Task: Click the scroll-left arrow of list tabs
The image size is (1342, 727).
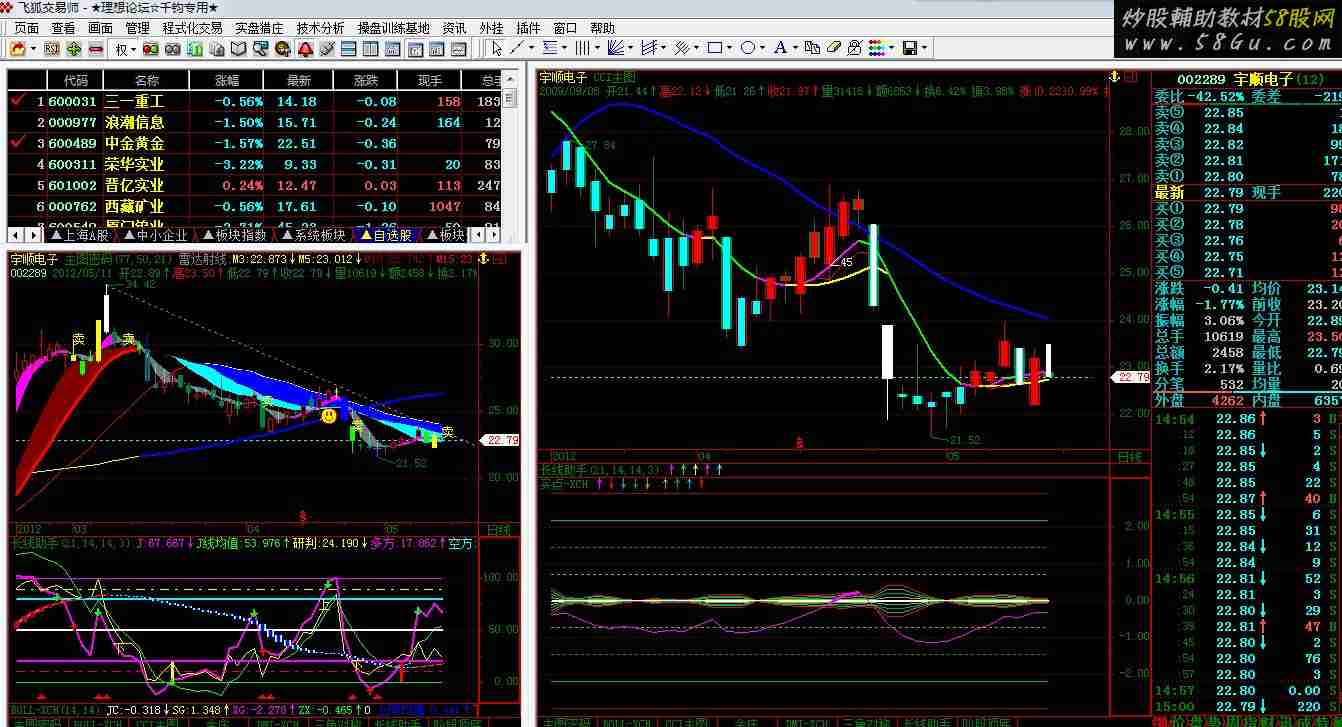Action: (16, 235)
